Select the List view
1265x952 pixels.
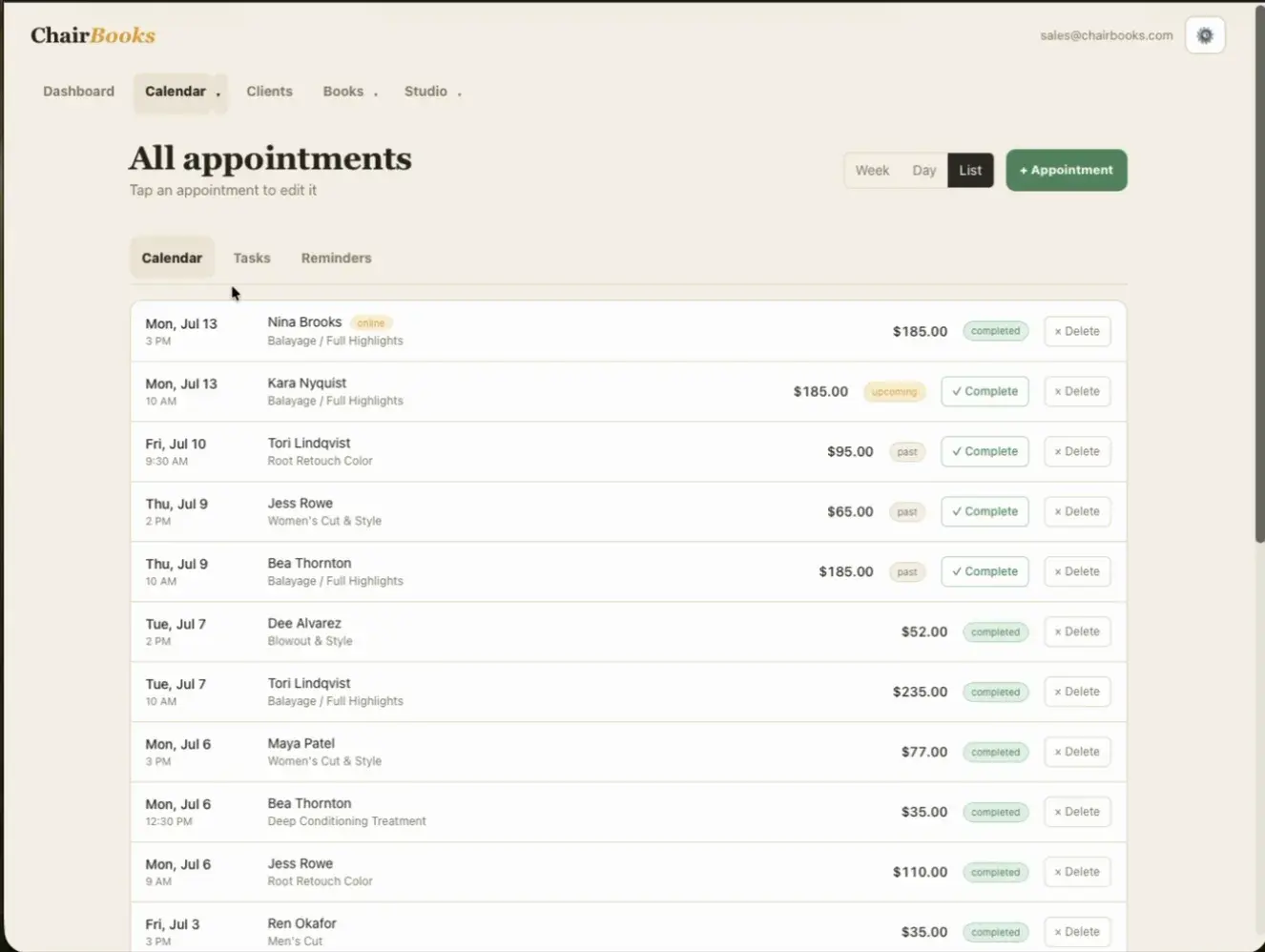point(970,171)
